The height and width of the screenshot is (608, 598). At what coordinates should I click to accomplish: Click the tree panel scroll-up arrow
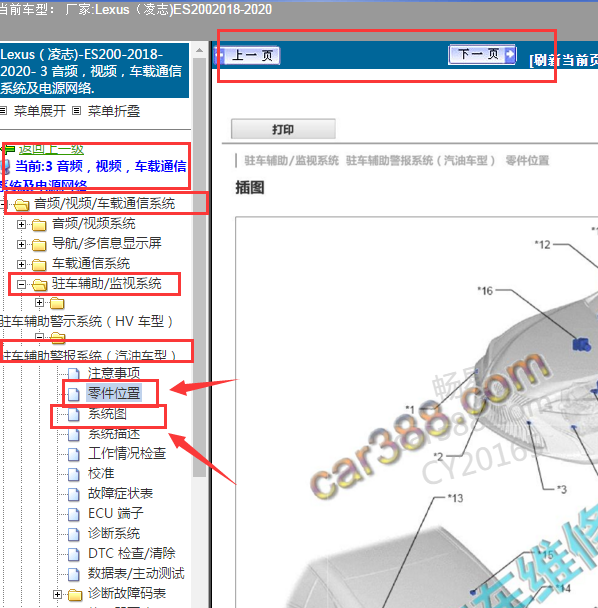click(199, 50)
